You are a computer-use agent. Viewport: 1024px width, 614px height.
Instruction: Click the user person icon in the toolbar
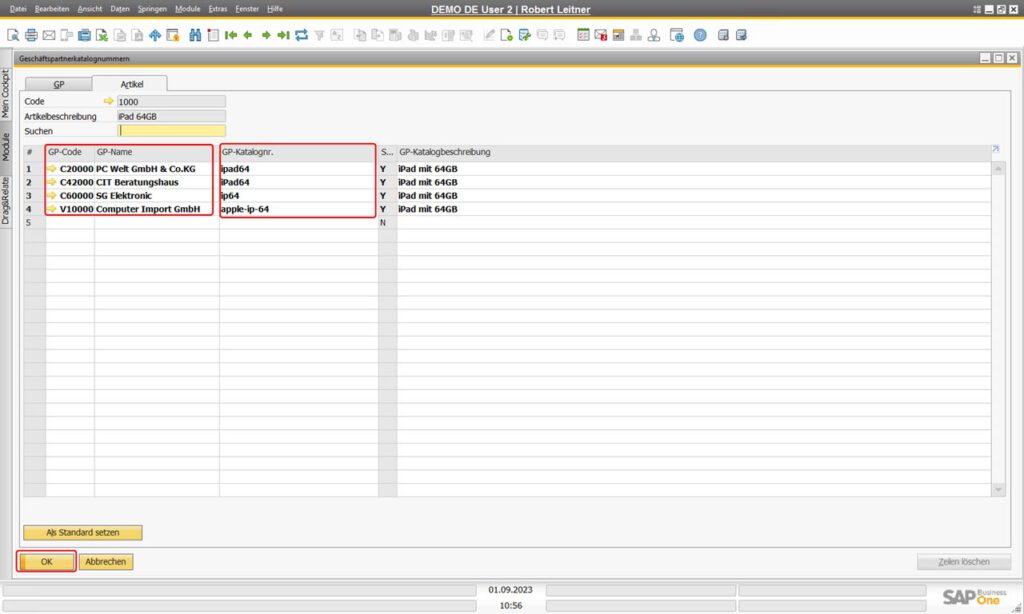click(x=654, y=35)
